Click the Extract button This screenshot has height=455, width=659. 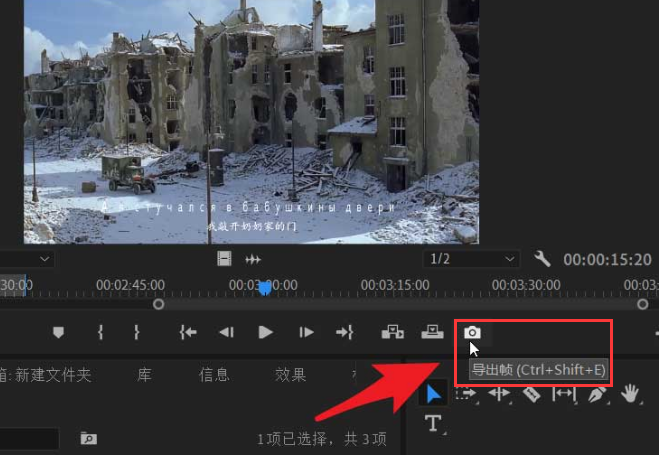[432, 332]
